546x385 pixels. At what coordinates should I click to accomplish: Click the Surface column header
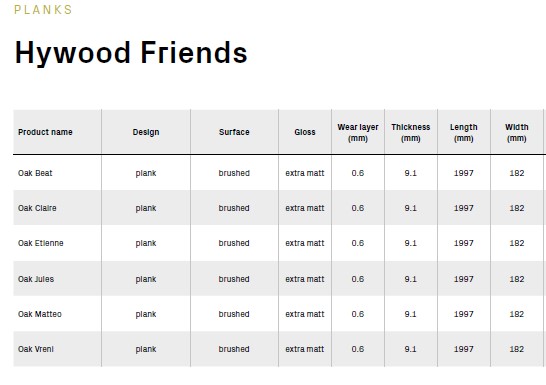[234, 132]
